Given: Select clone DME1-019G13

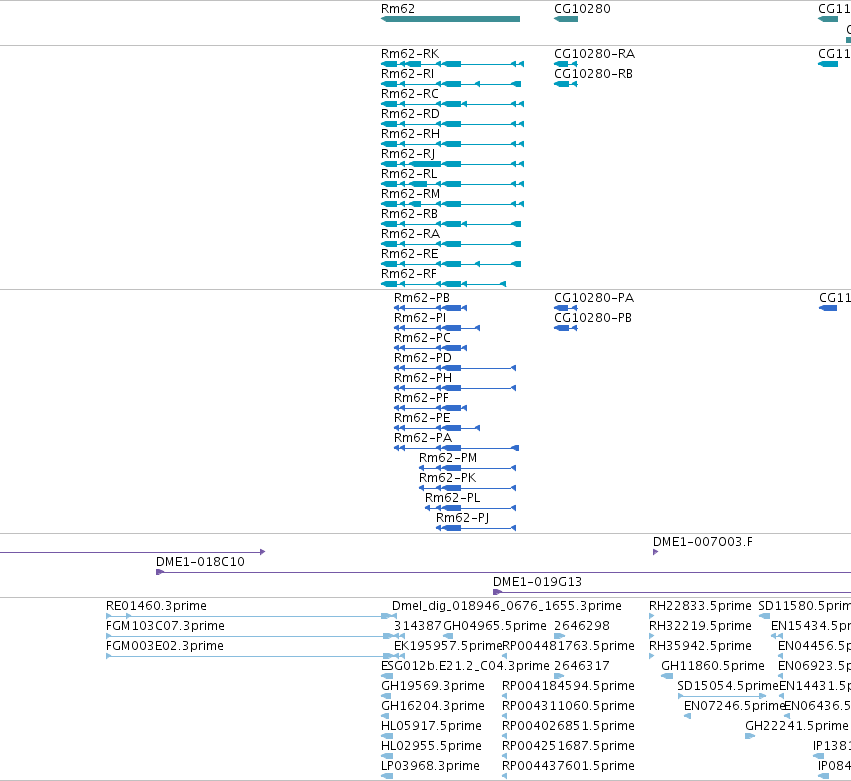Looking at the screenshot, I should coord(672,592).
